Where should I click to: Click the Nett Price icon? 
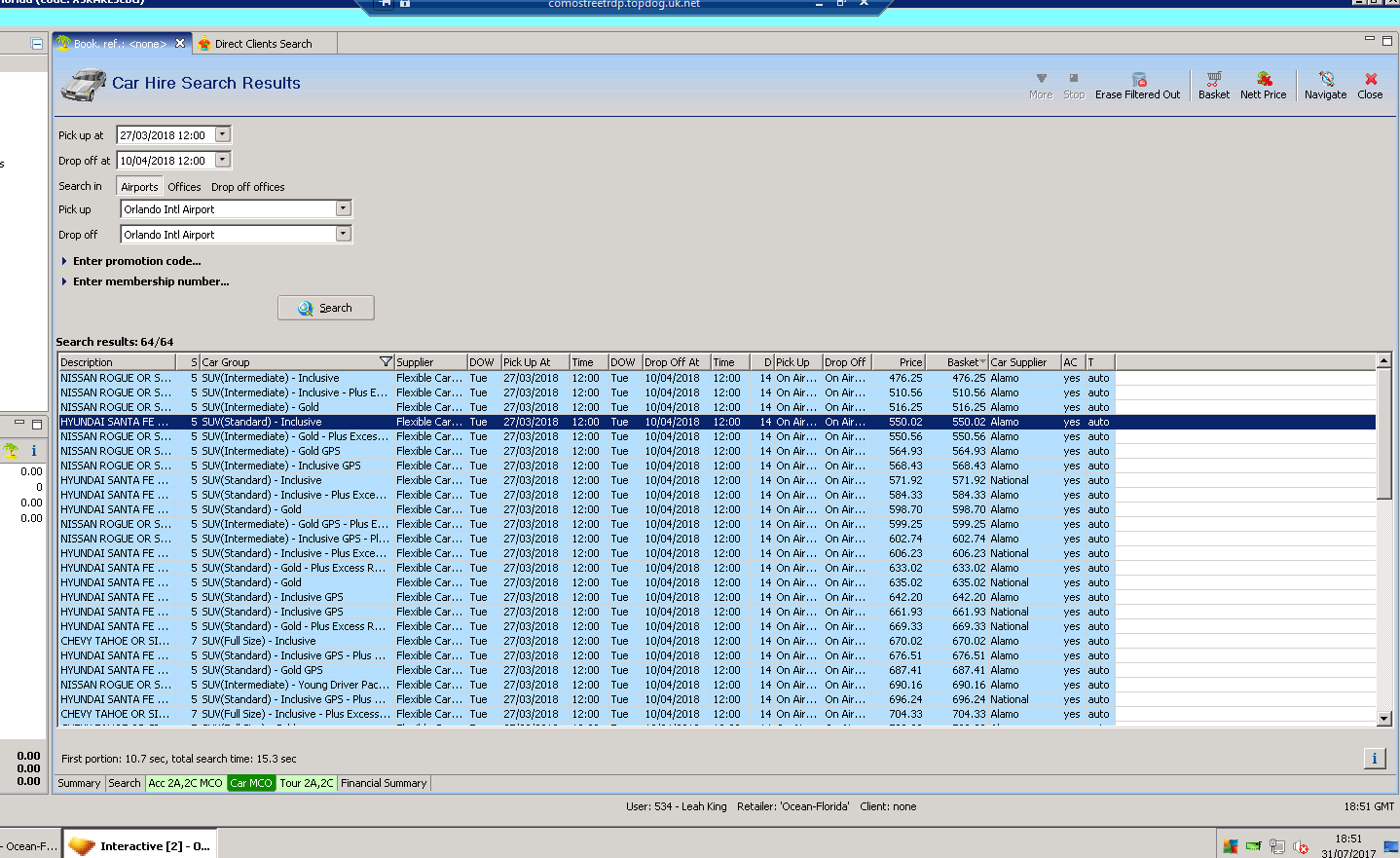(x=1263, y=80)
